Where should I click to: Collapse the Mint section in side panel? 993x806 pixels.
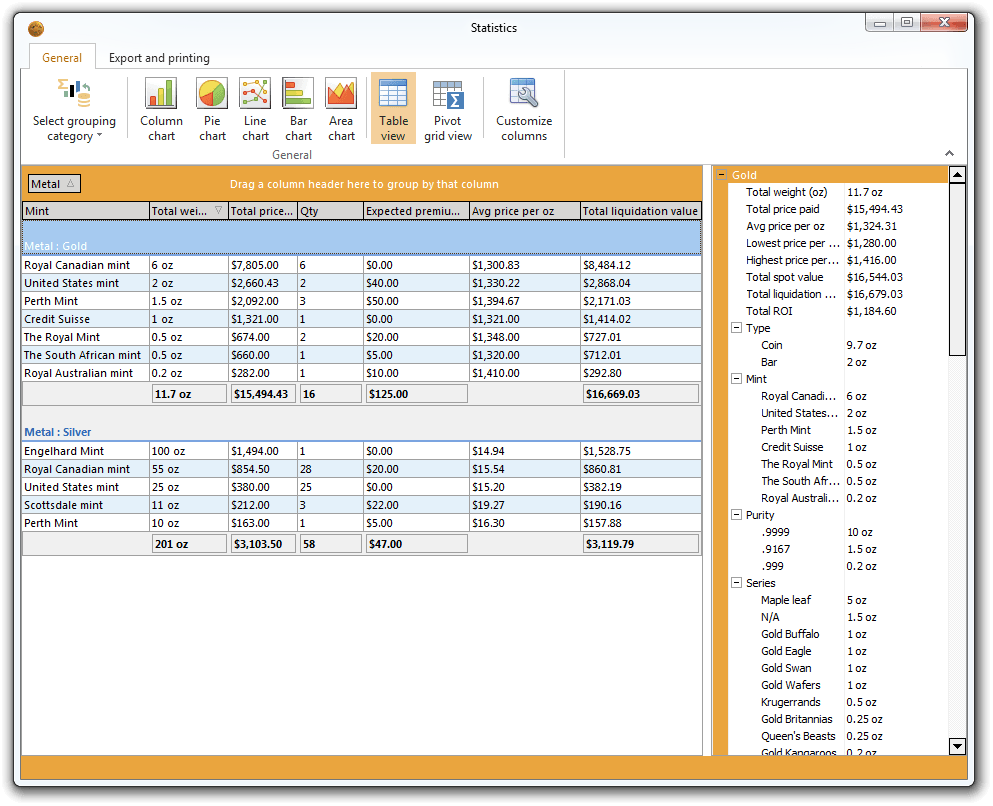735,379
